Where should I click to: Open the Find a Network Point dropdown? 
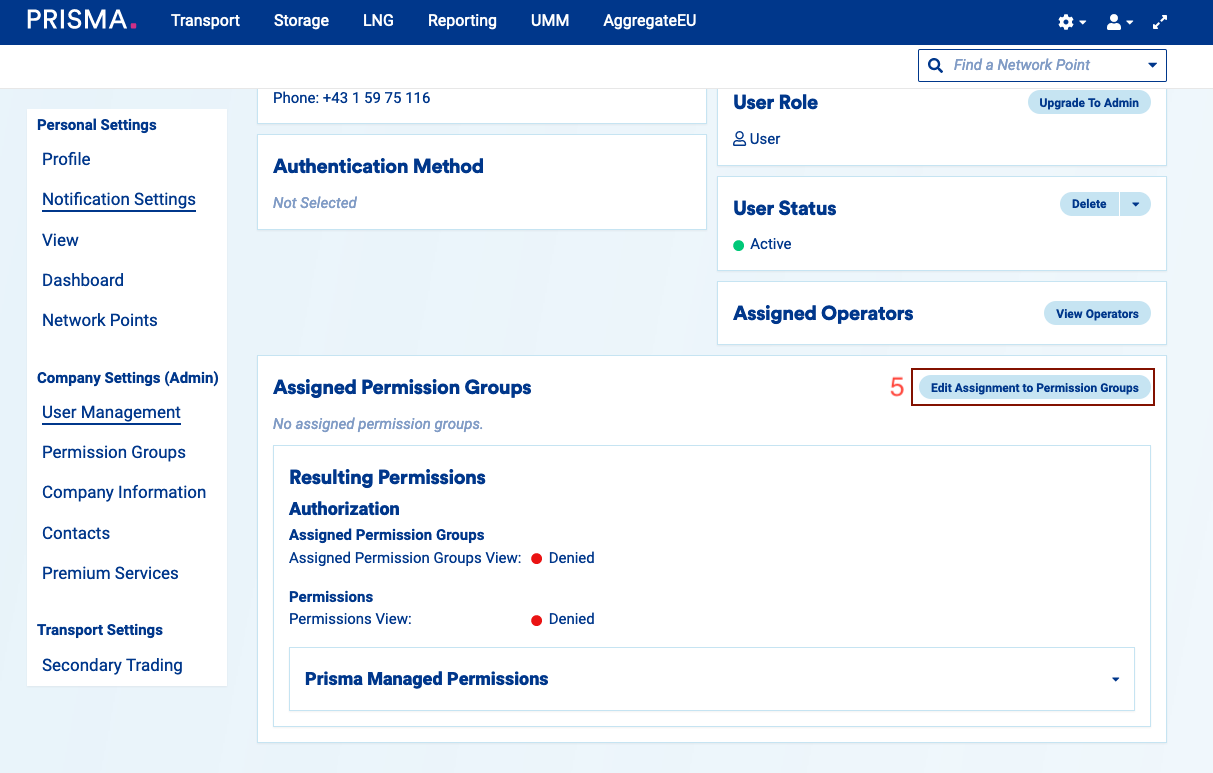[x=1152, y=65]
